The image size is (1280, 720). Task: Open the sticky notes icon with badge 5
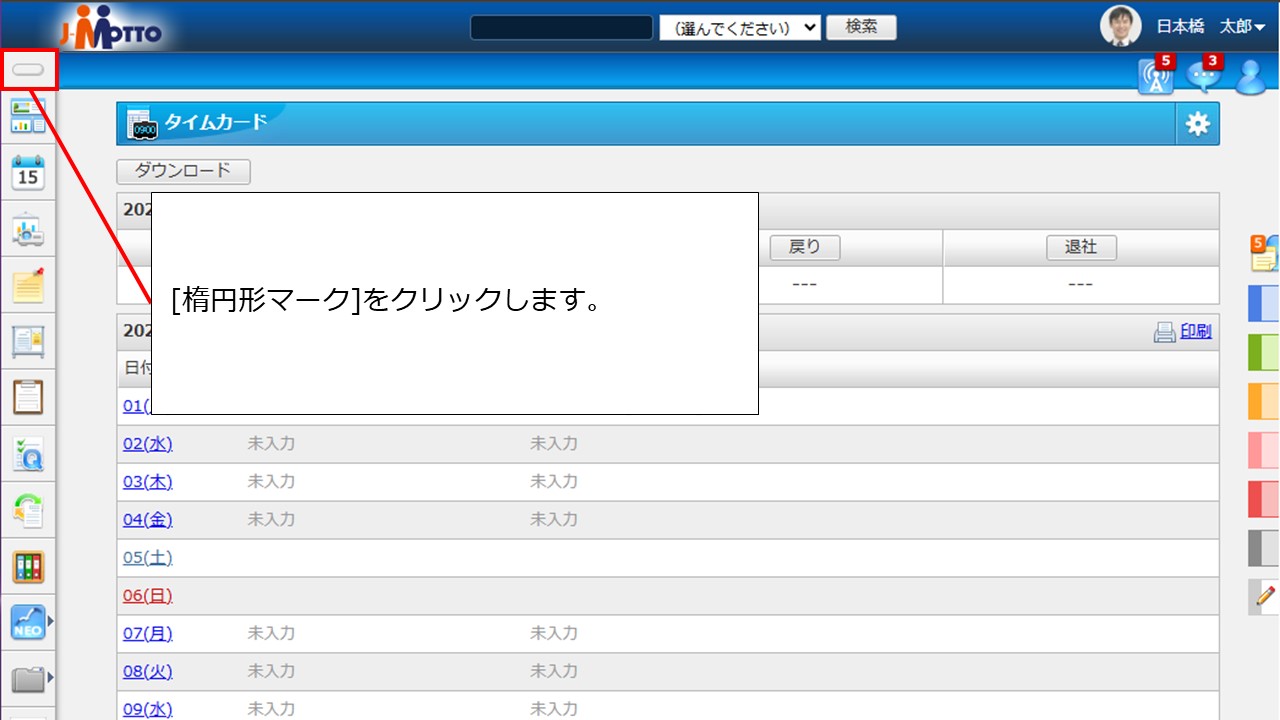[1265, 254]
